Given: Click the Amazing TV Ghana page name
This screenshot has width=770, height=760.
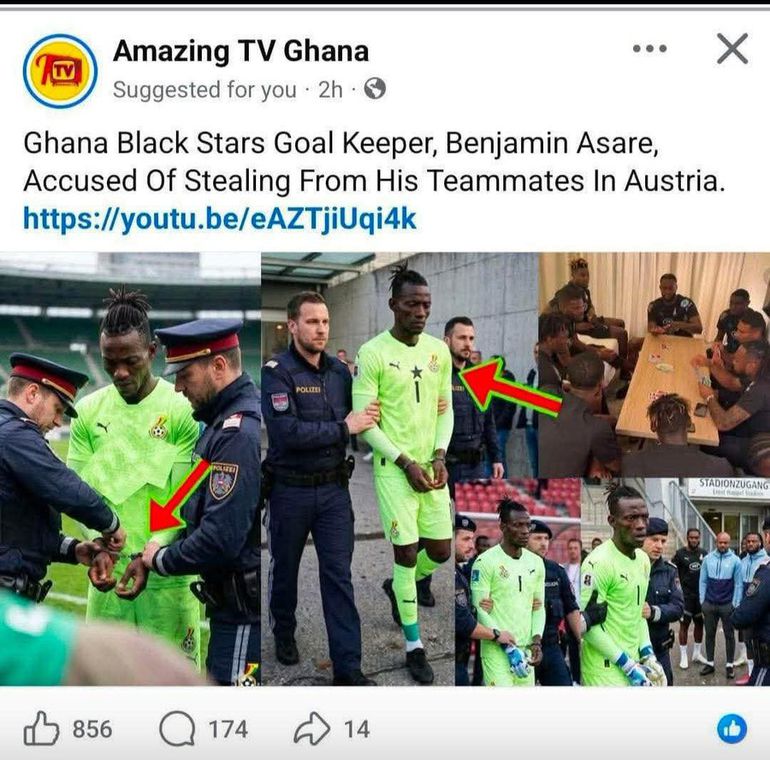Looking at the screenshot, I should [241, 51].
